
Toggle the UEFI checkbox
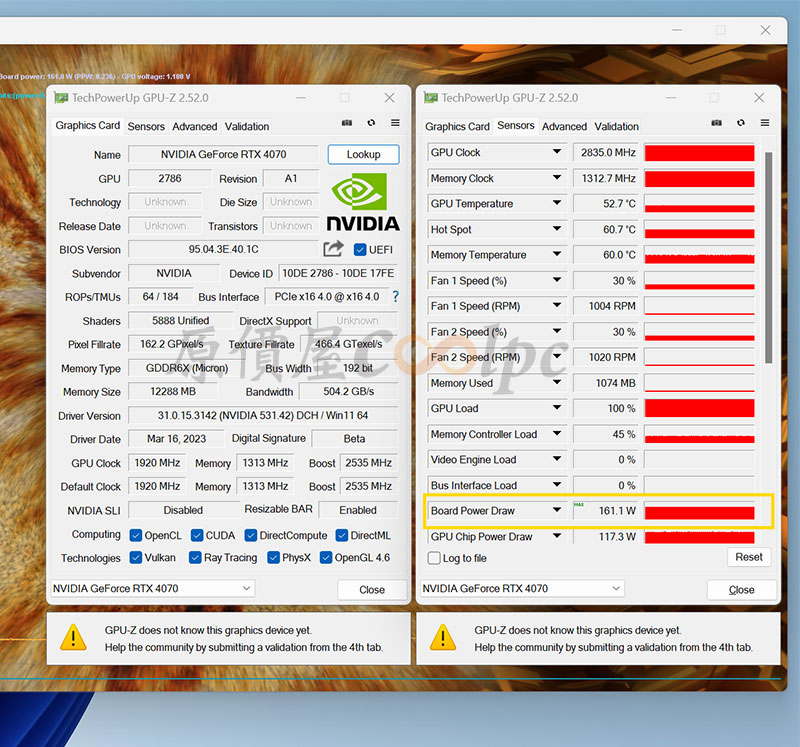[360, 250]
